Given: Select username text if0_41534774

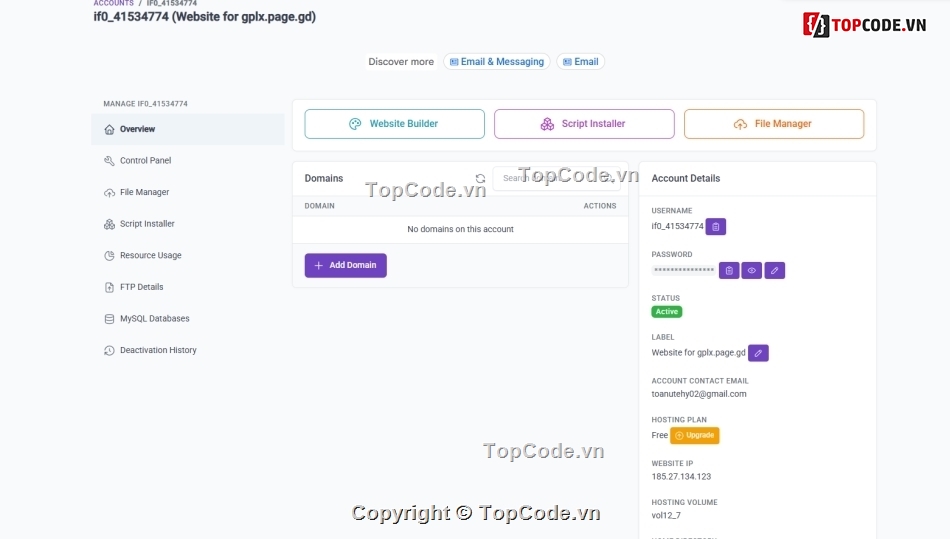Looking at the screenshot, I should 677,226.
